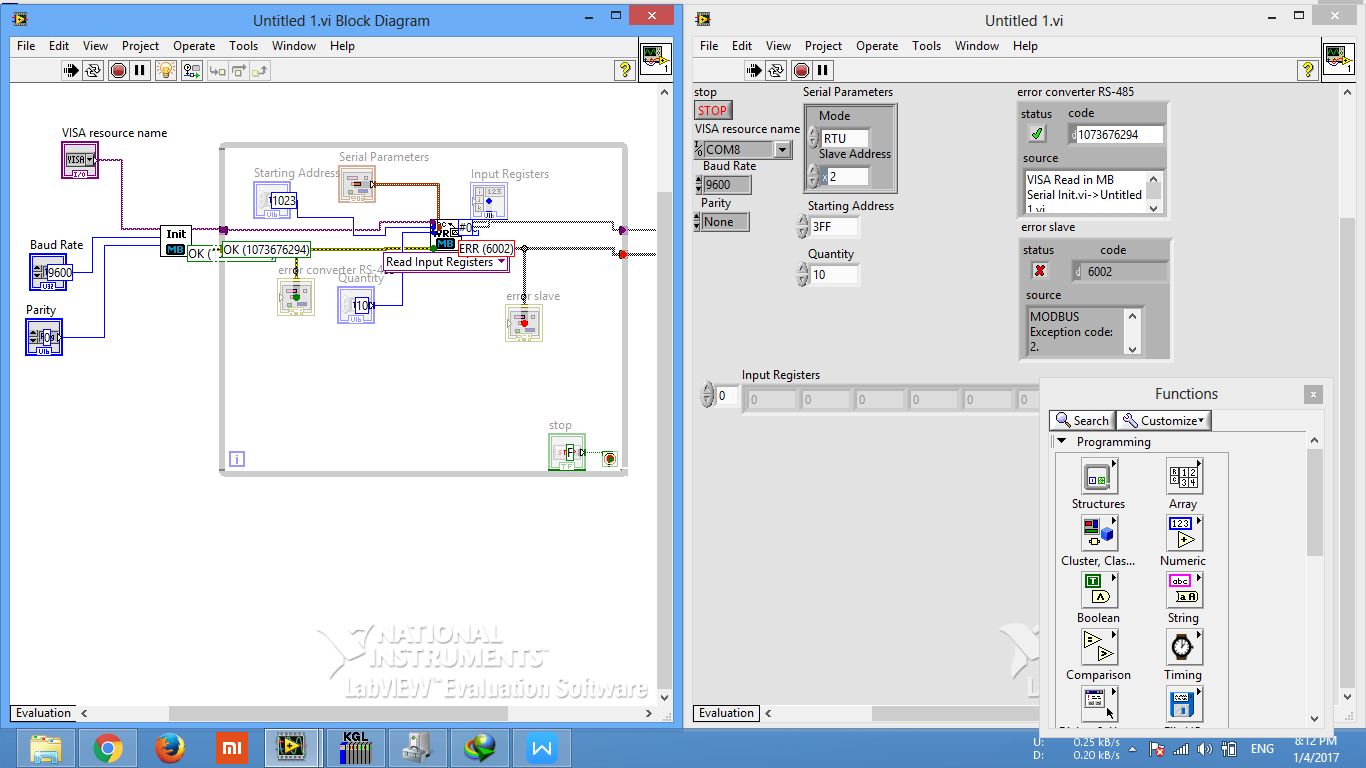Click error converter source text scrollbar
1366x768 pixels.
[1155, 192]
